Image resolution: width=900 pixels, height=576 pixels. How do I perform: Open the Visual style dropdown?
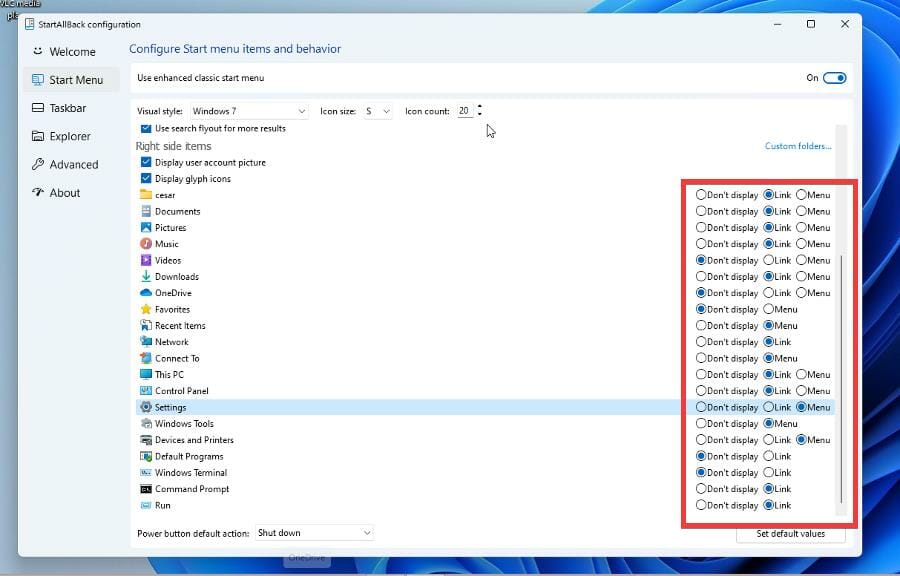click(x=249, y=111)
